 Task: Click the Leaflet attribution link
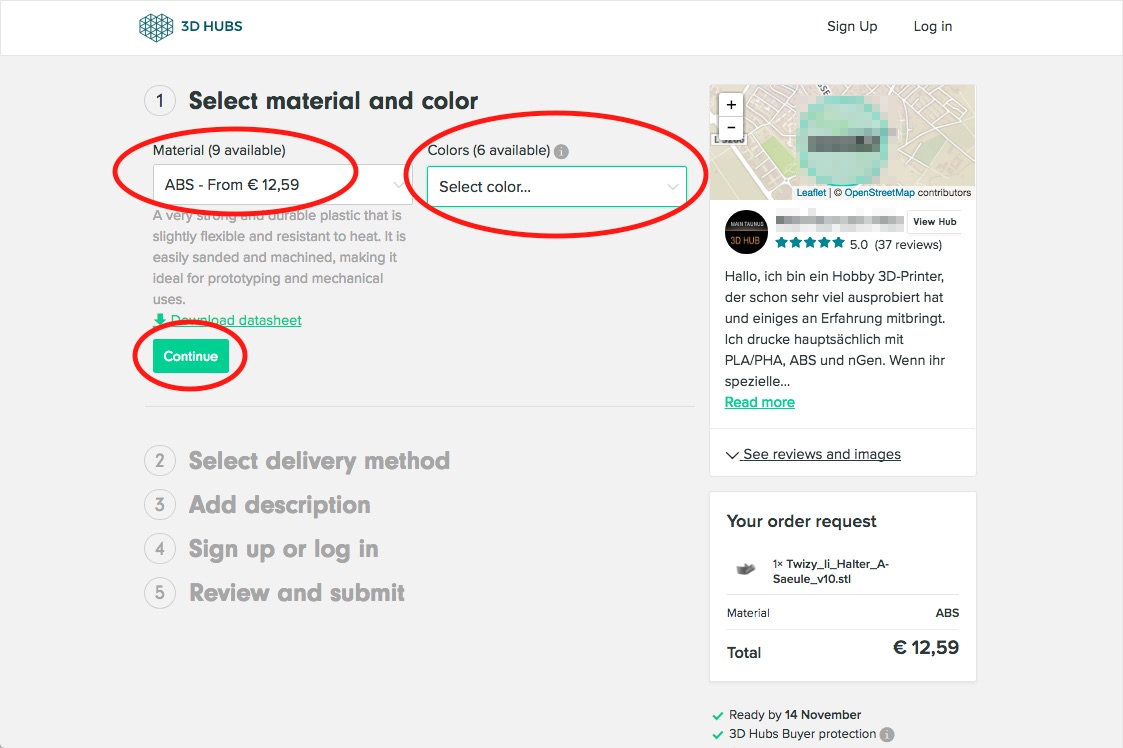click(x=811, y=193)
